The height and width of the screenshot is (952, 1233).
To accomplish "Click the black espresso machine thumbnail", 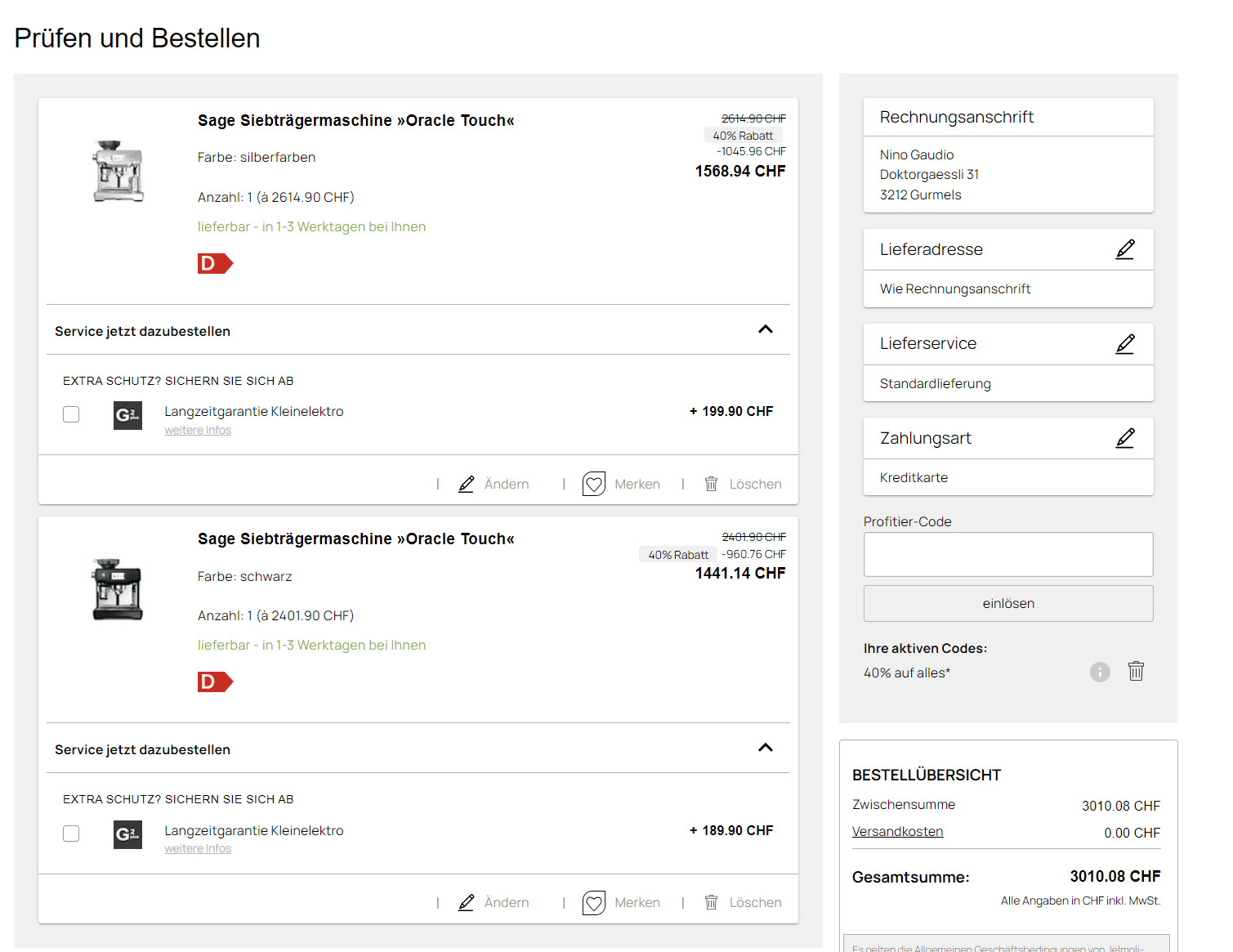I will [118, 589].
